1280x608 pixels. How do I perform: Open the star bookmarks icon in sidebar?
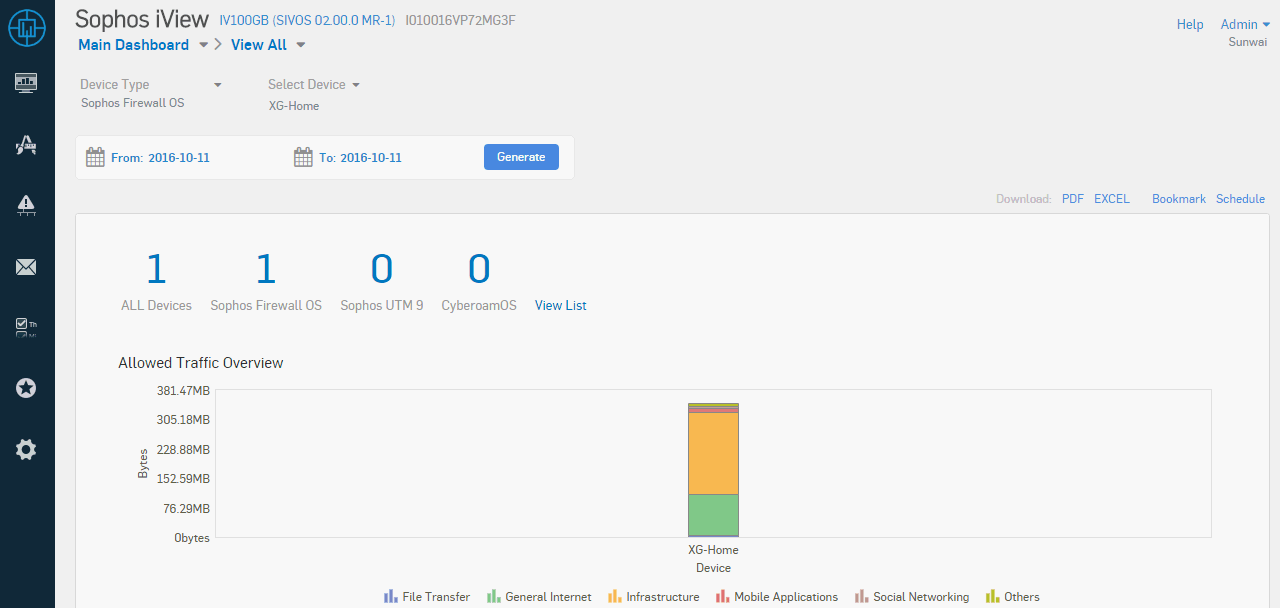tap(26, 388)
